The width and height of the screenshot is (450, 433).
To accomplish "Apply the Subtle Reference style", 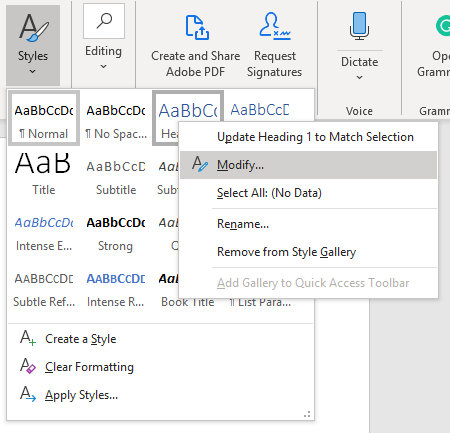I will click(44, 286).
